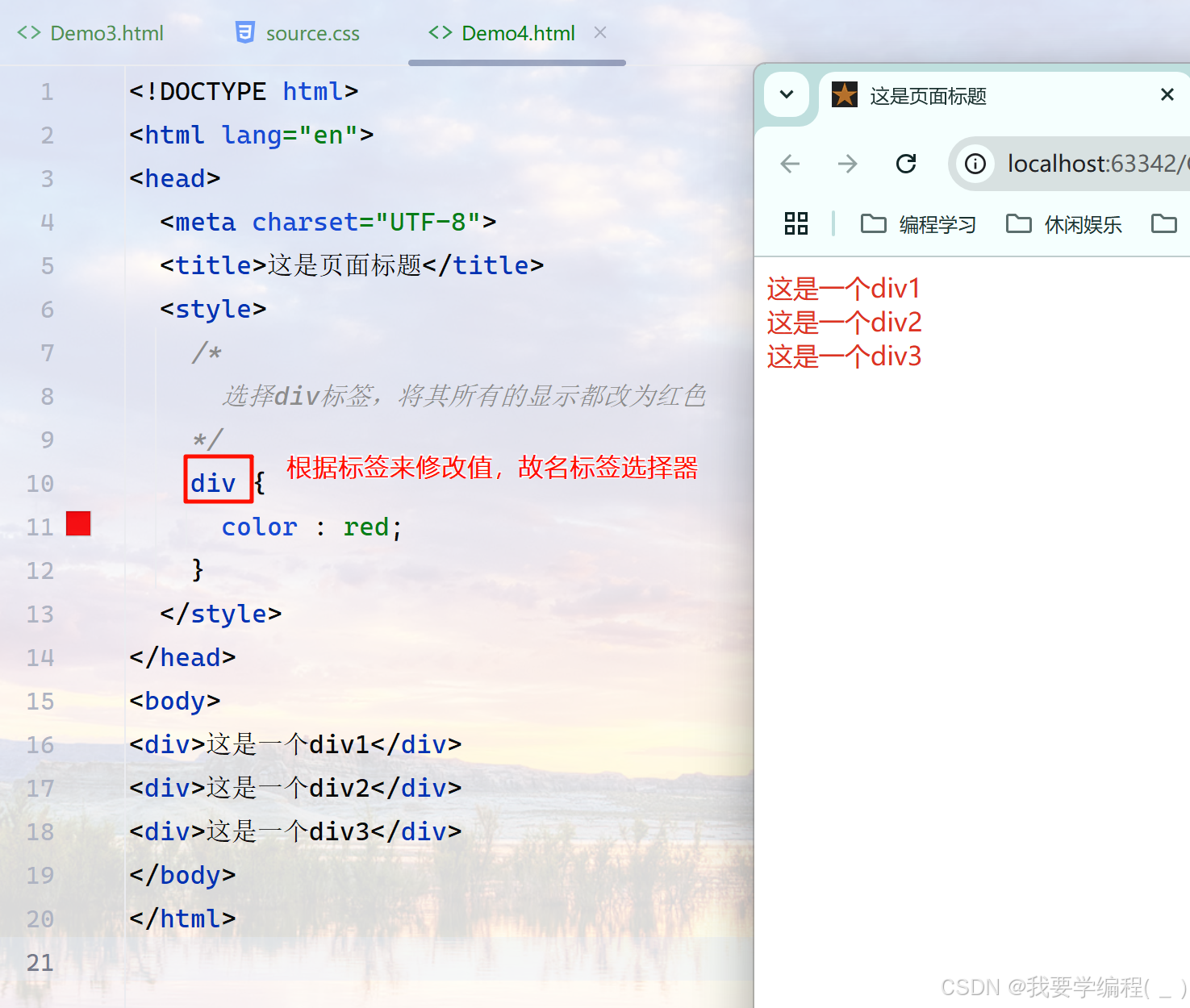Open the source.css editor tab
This screenshot has height=1008, width=1190.
point(297,33)
